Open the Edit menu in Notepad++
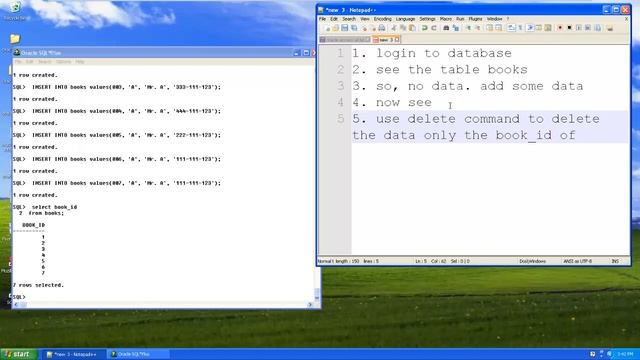 click(334, 19)
